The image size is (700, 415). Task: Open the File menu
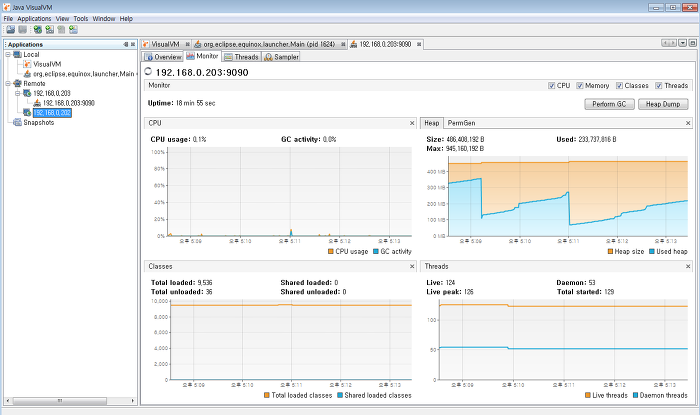(x=8, y=19)
